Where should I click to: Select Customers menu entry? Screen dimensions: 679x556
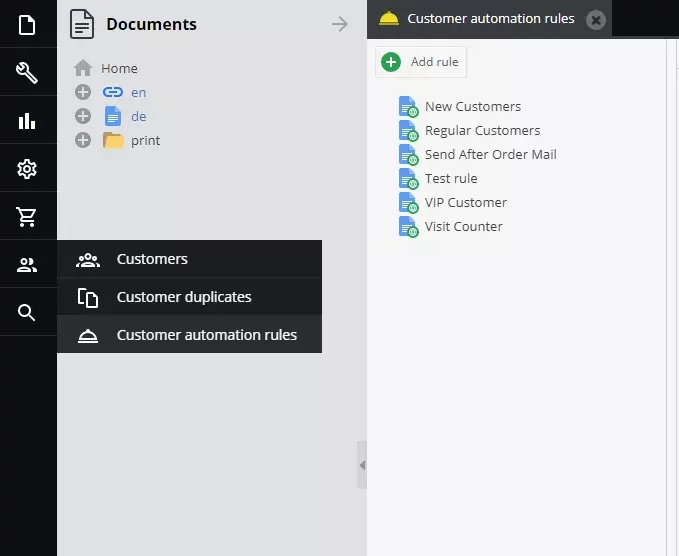point(152,259)
